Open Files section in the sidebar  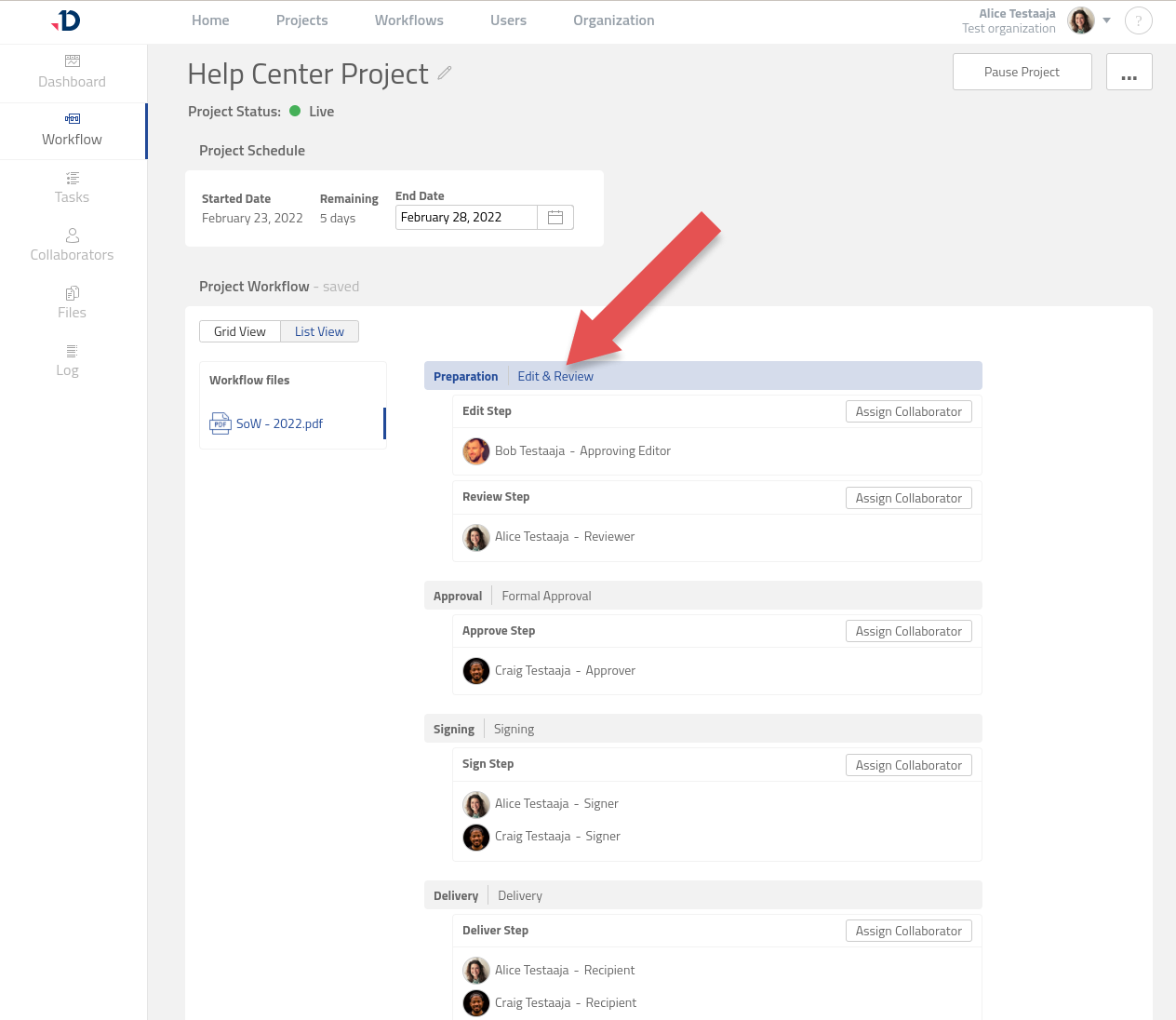coord(72,302)
